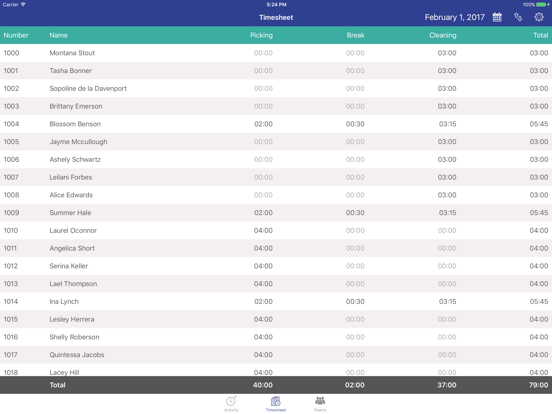
Task: Tap Blossom Benson's Total 05:45
Action: pyautogui.click(x=539, y=124)
